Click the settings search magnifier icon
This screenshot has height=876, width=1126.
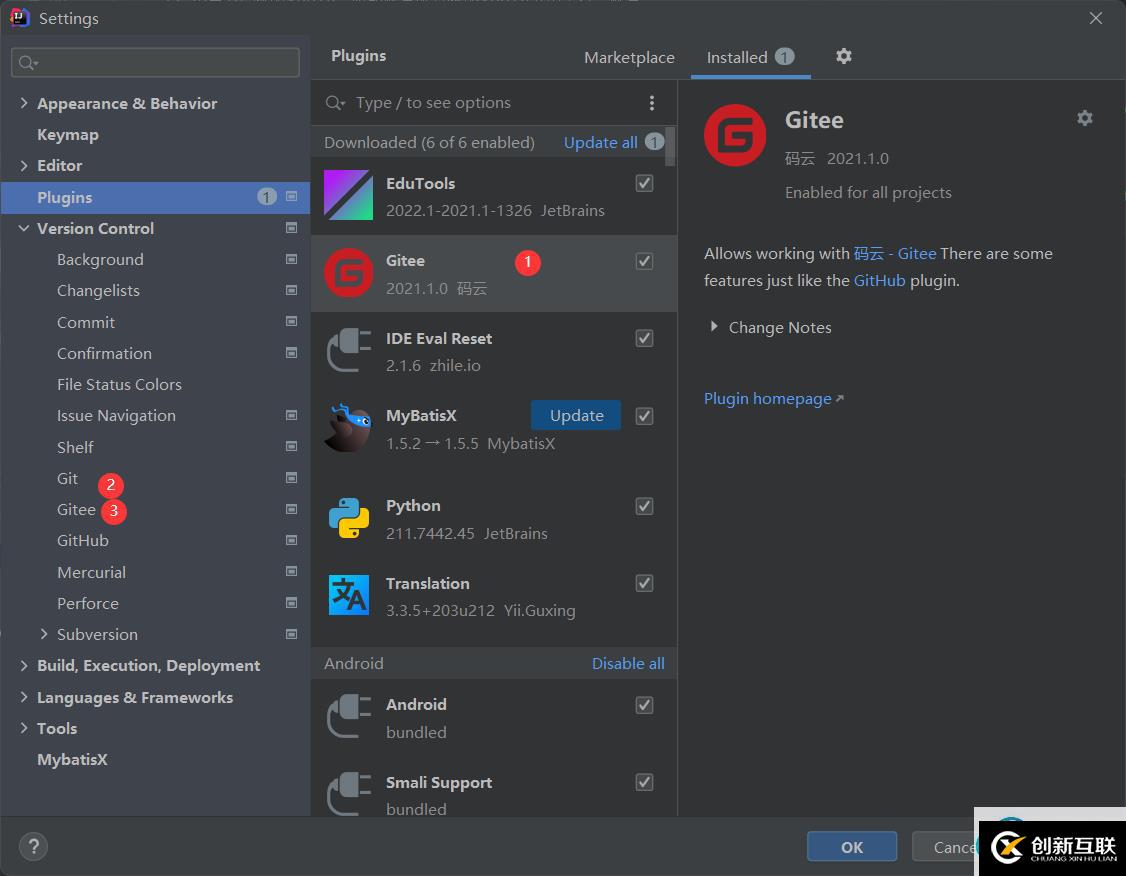pos(28,63)
